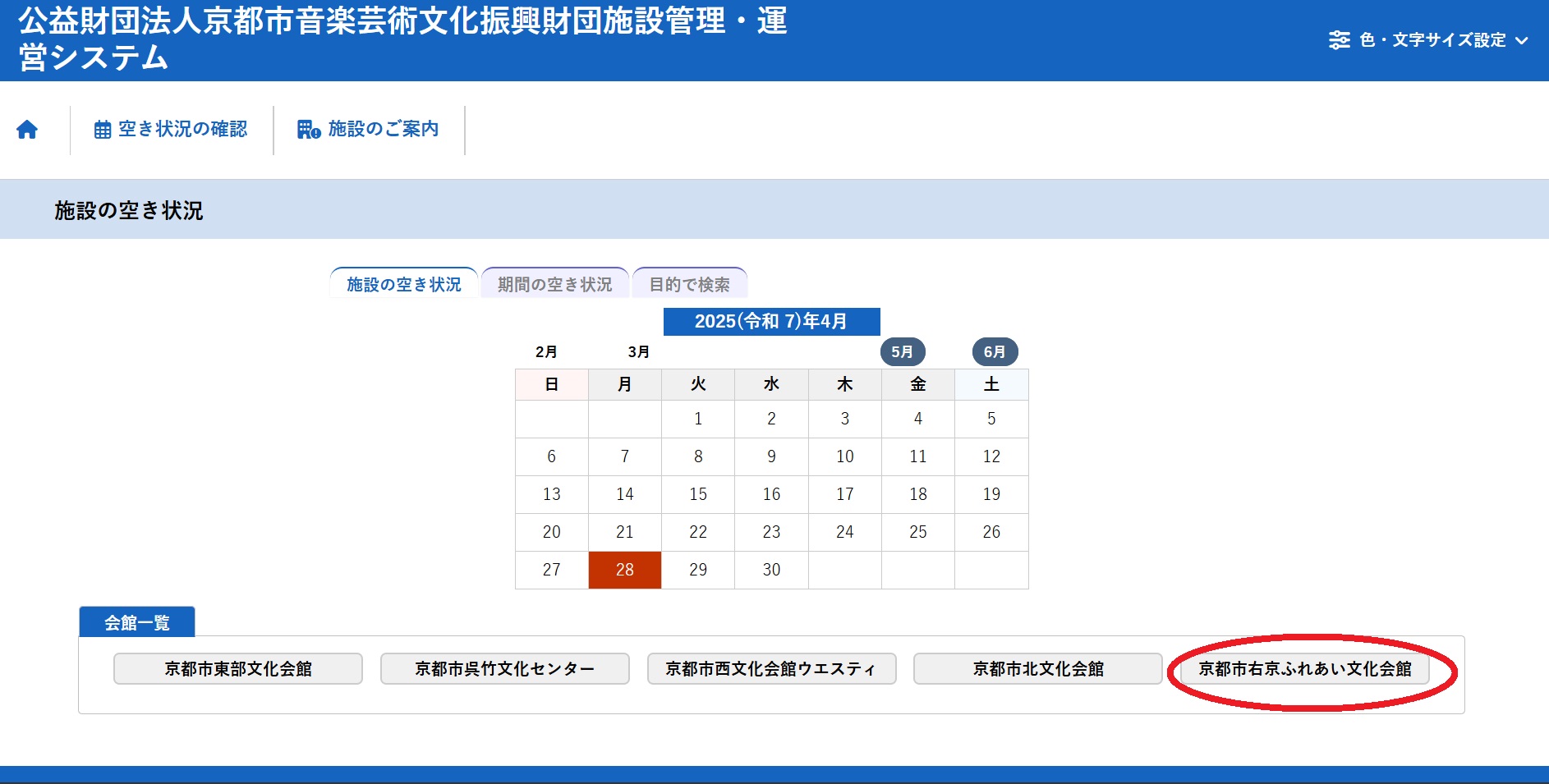Pick date 13 in the calendar
This screenshot has height=784, width=1549.
[552, 494]
